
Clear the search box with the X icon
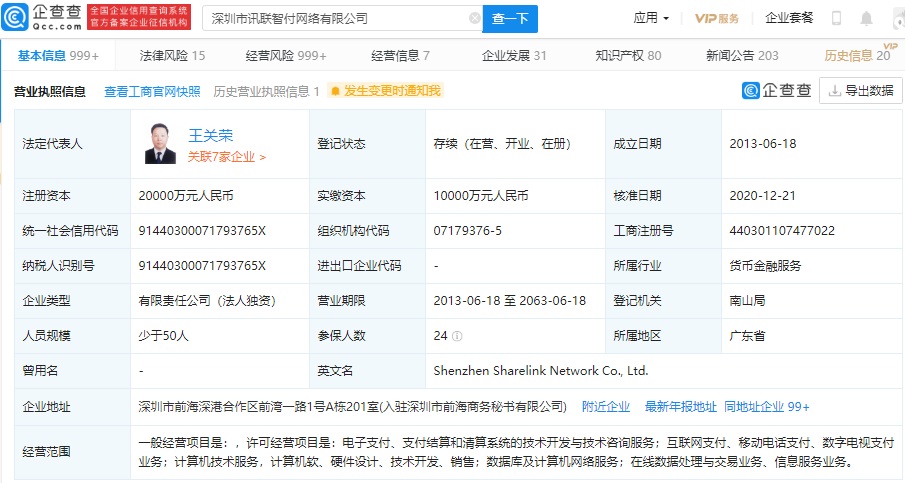pyautogui.click(x=474, y=18)
